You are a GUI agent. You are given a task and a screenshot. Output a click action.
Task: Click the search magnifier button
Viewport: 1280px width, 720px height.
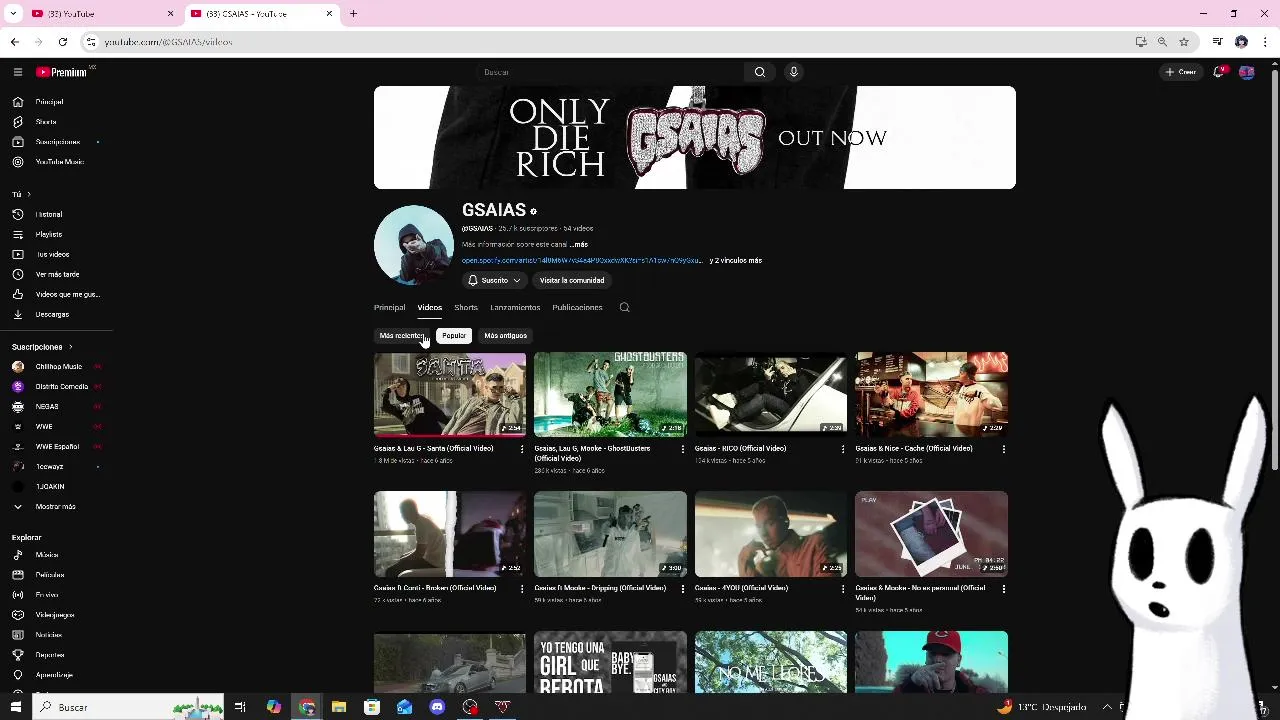[x=760, y=72]
